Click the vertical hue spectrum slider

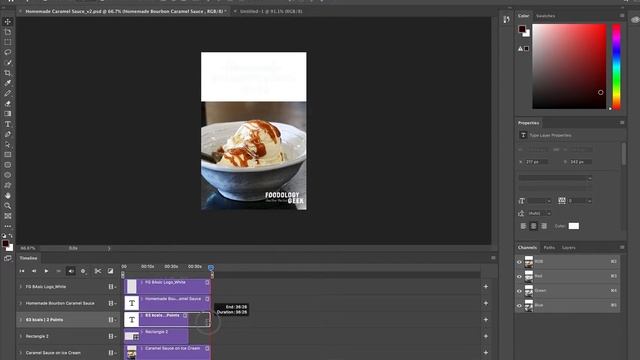pos(616,67)
